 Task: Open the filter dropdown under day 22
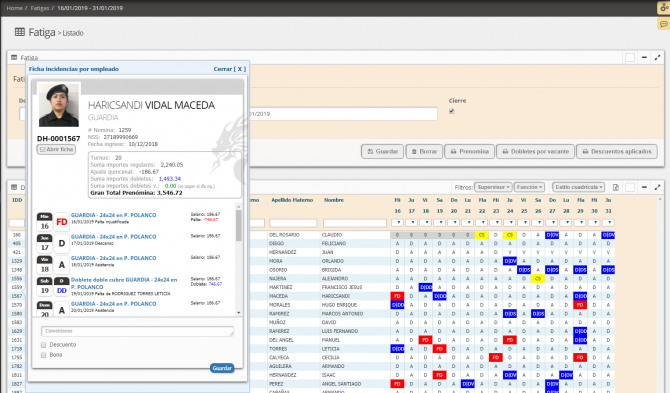click(x=482, y=223)
